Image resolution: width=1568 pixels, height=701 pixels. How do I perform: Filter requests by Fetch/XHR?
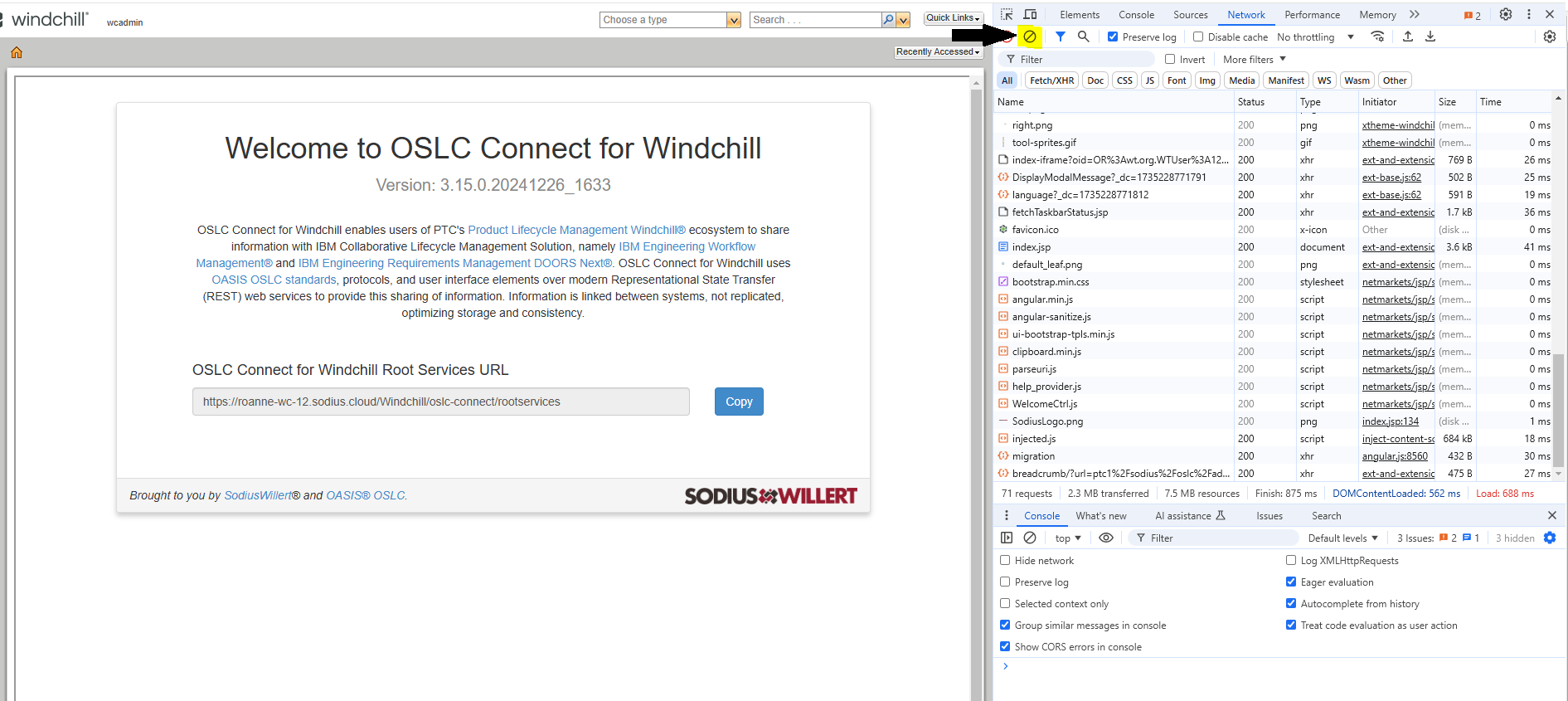(x=1051, y=80)
